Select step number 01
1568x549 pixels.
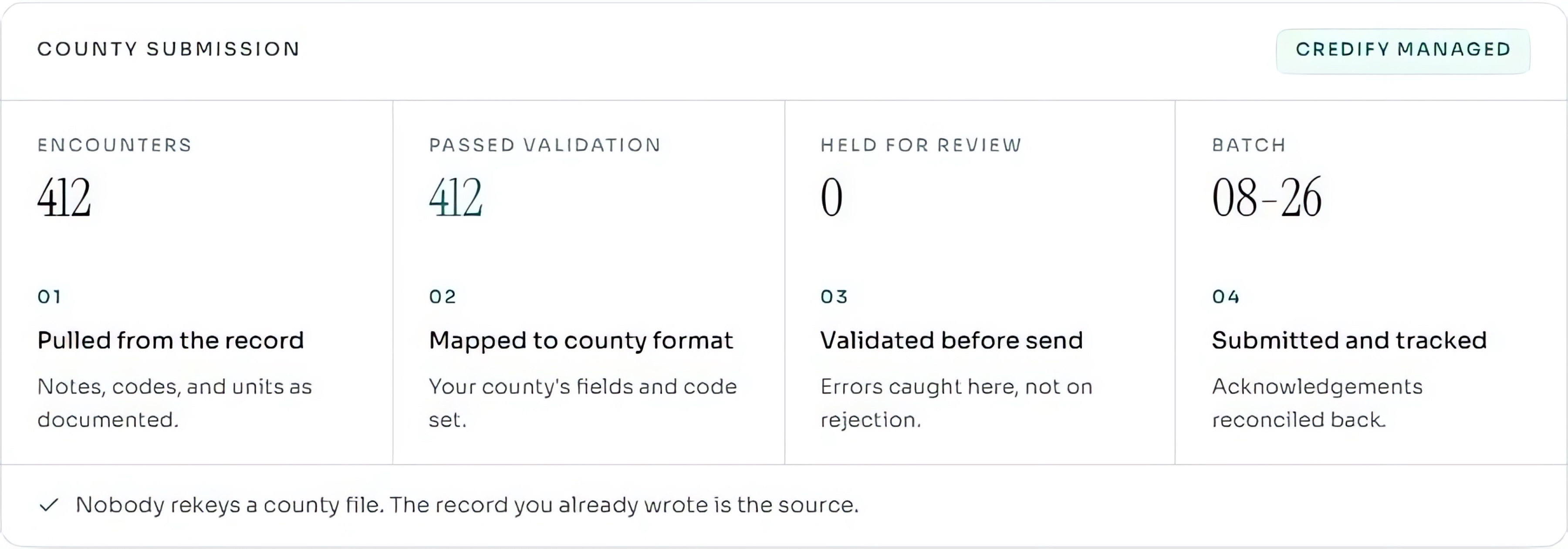(x=49, y=296)
